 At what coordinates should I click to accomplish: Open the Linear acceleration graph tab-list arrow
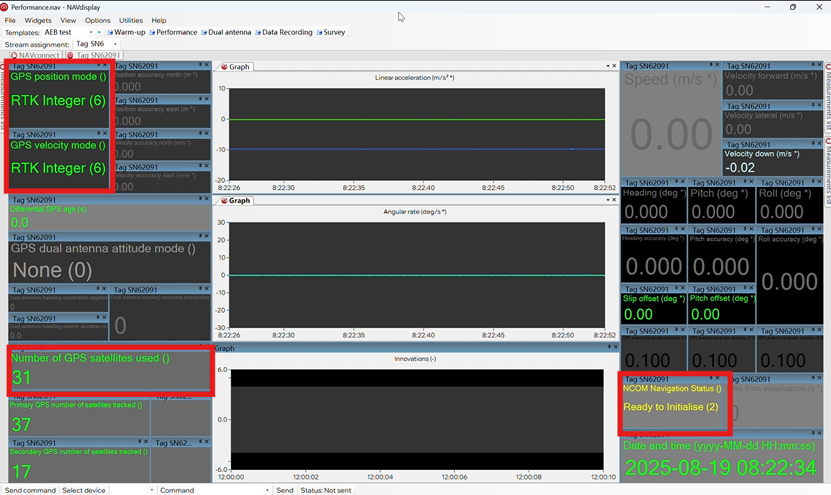(x=608, y=66)
